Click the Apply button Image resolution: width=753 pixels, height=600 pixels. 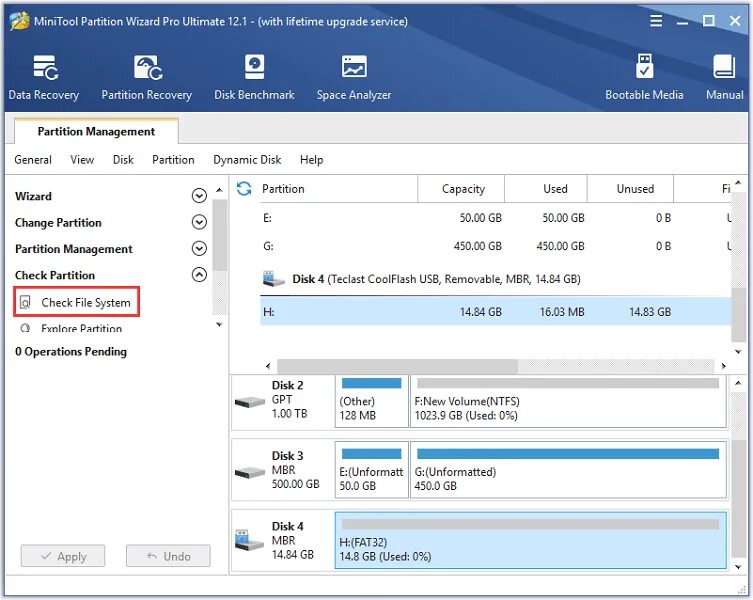click(x=63, y=556)
